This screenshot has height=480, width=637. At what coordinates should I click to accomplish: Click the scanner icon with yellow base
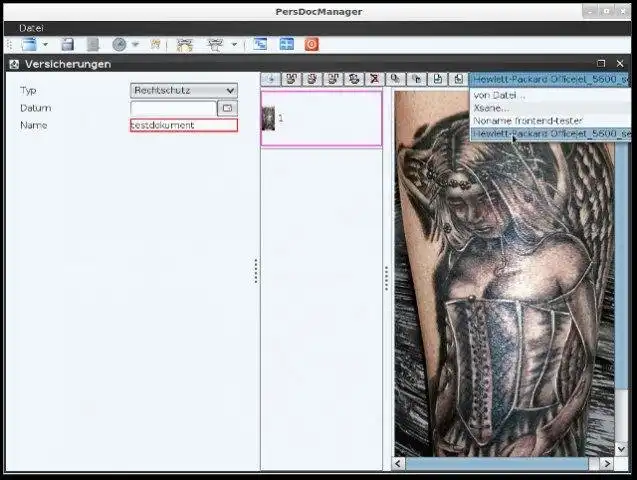[x=184, y=45]
